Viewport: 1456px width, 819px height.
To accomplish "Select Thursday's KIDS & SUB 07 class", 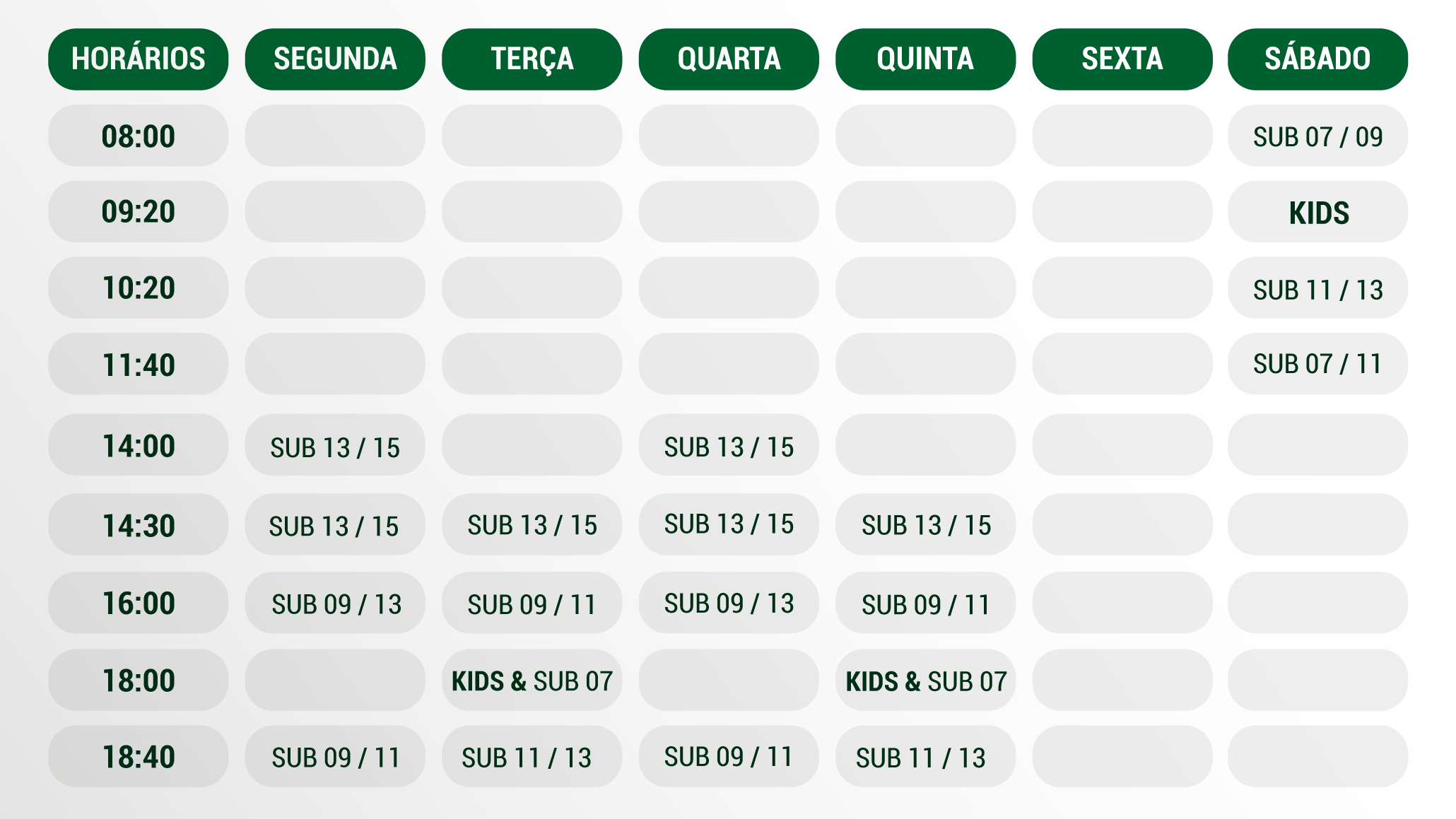I will point(925,681).
